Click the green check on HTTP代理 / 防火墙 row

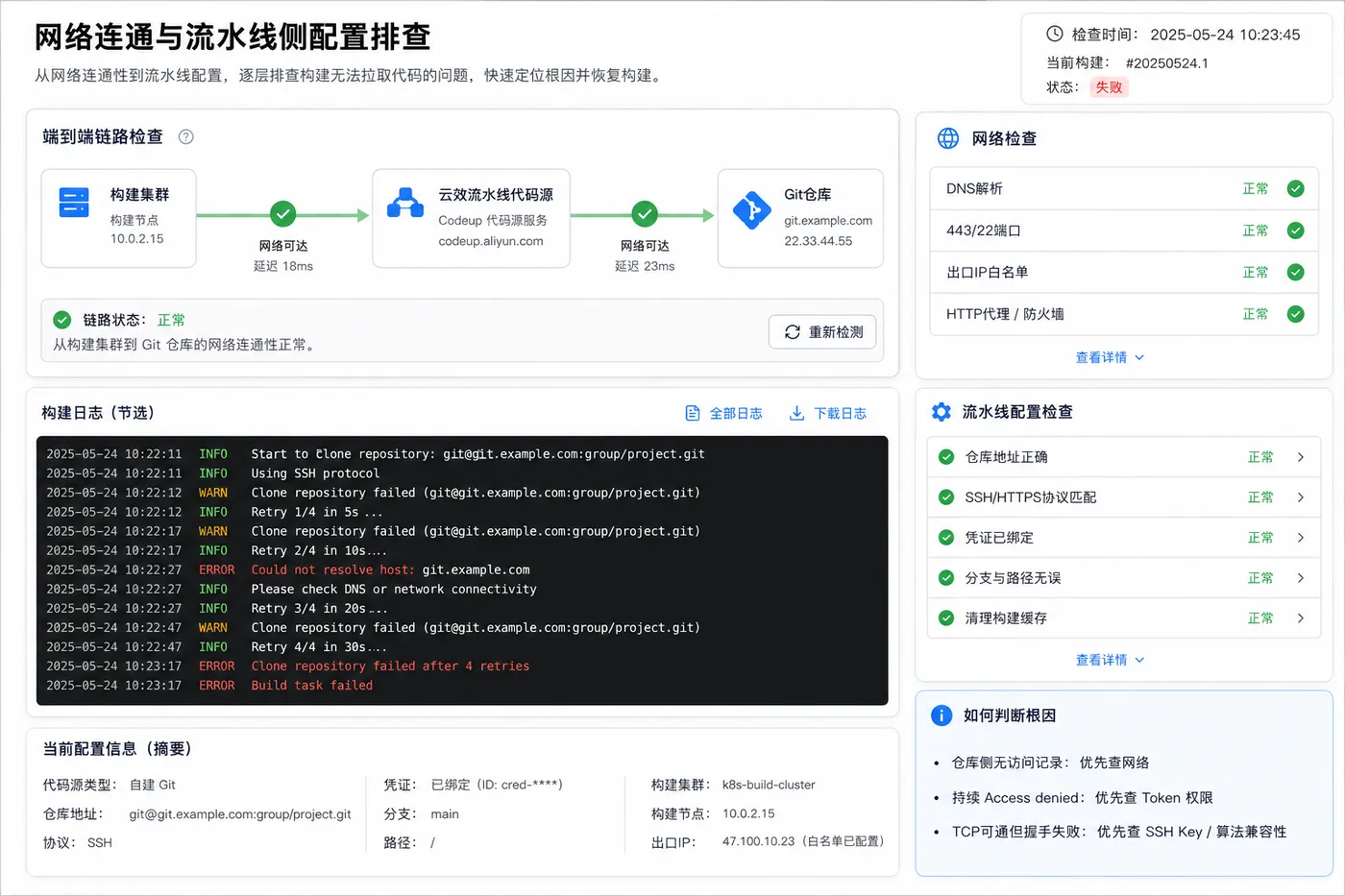click(x=1295, y=314)
